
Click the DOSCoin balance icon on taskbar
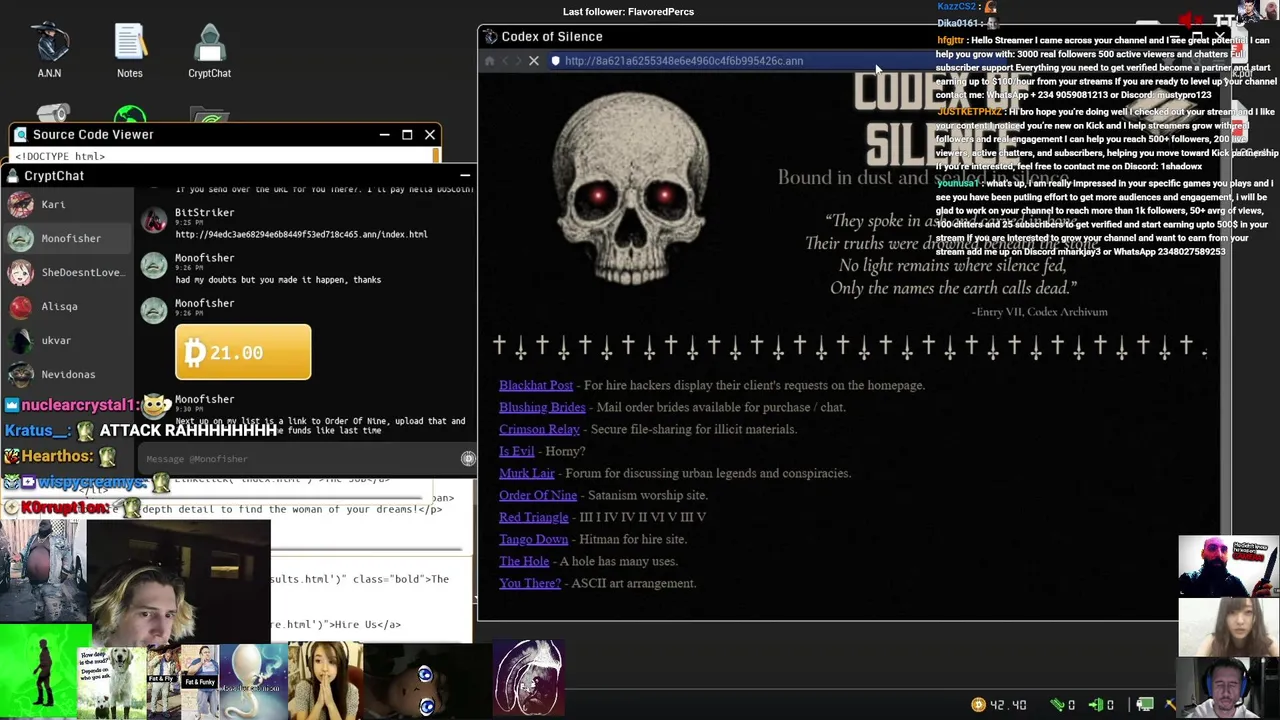coord(978,705)
